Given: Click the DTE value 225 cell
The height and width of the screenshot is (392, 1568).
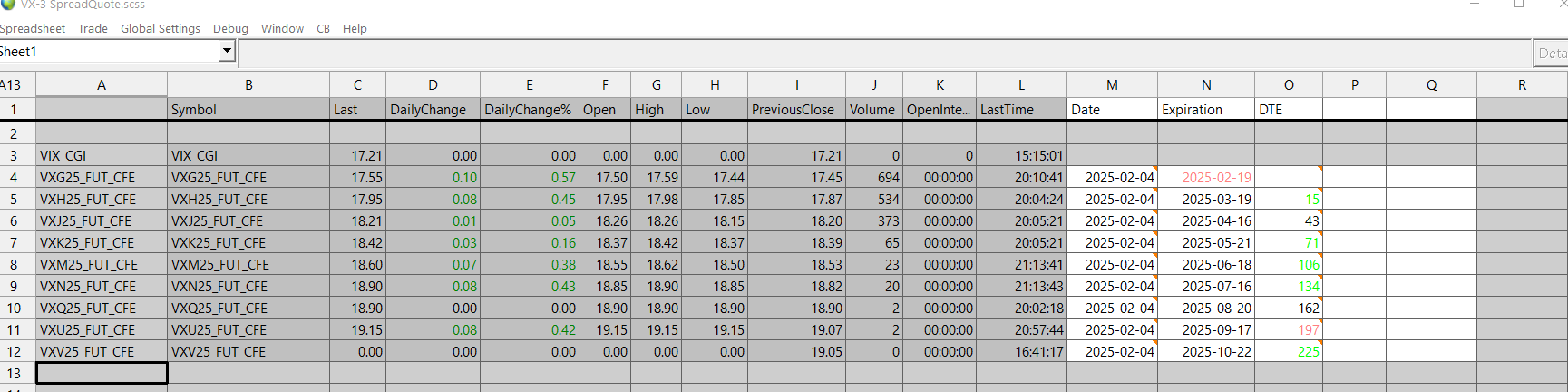Looking at the screenshot, I should coord(1289,352).
